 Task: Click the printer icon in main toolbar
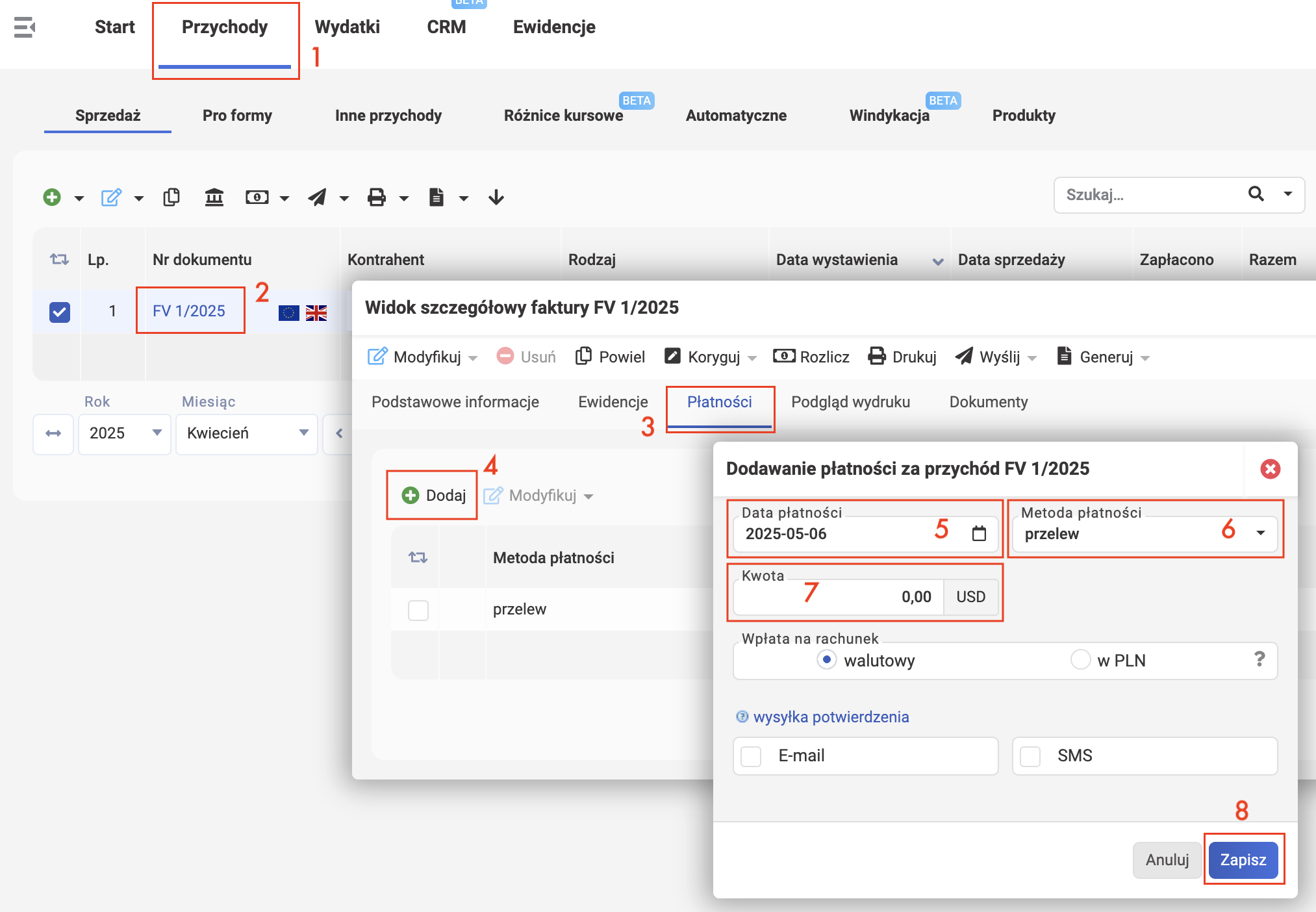pyautogui.click(x=377, y=197)
